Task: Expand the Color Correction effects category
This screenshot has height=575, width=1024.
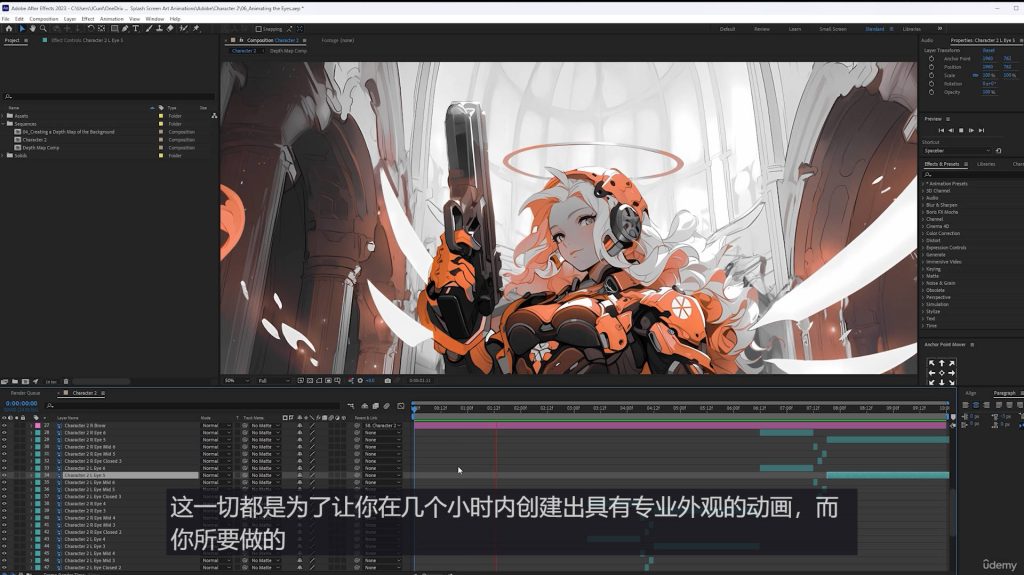Action: point(923,233)
